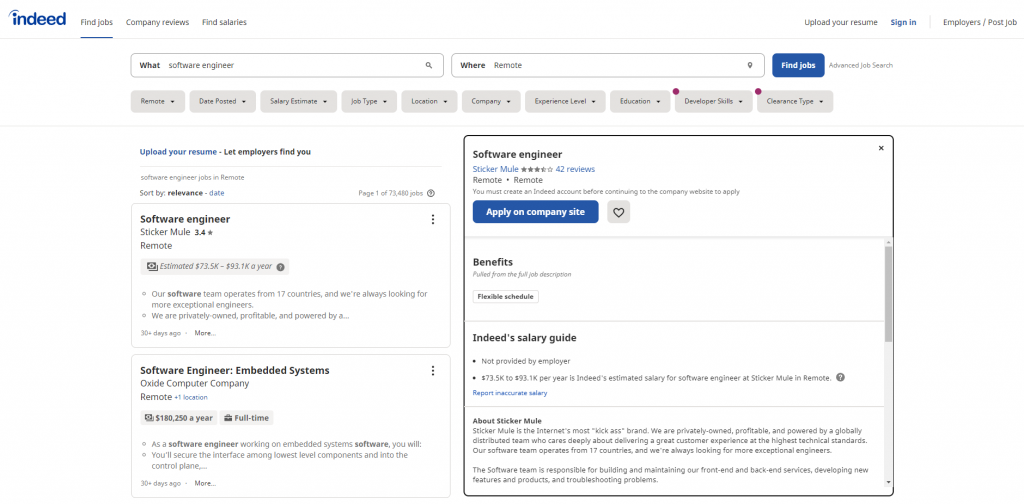Open the Clearance Type filter
The image size is (1024, 504).
tap(795, 101)
